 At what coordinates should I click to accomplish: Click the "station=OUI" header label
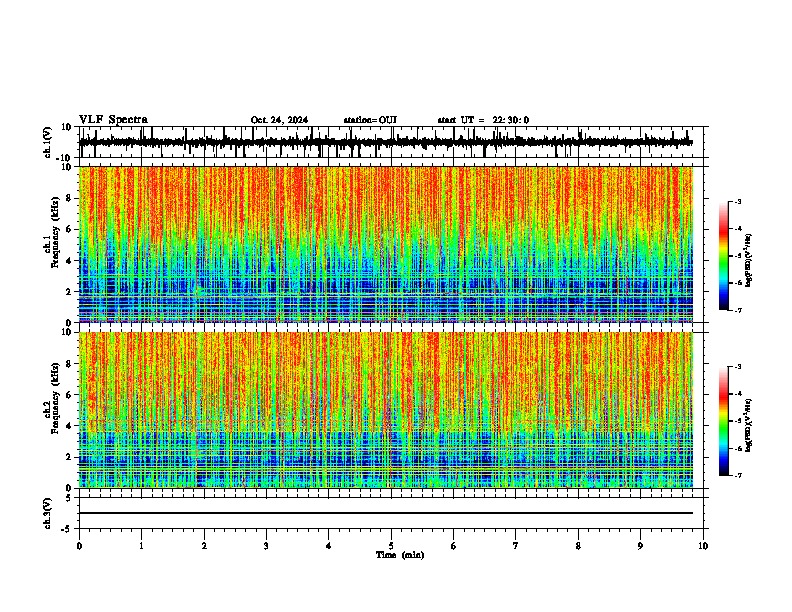pos(370,120)
